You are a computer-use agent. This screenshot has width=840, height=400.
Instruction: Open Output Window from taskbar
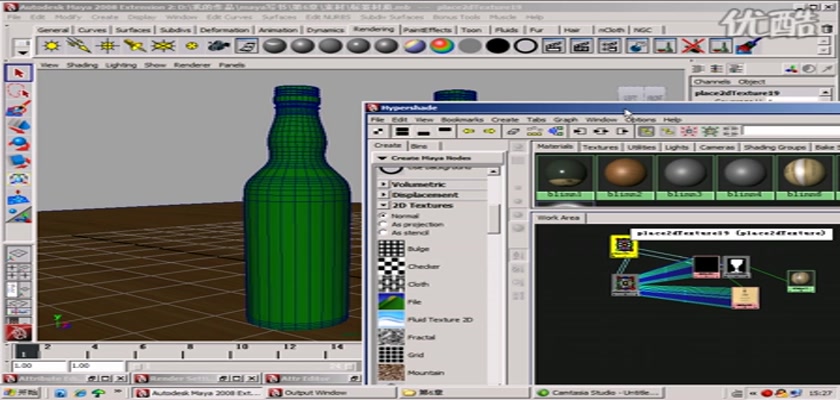(x=331, y=393)
